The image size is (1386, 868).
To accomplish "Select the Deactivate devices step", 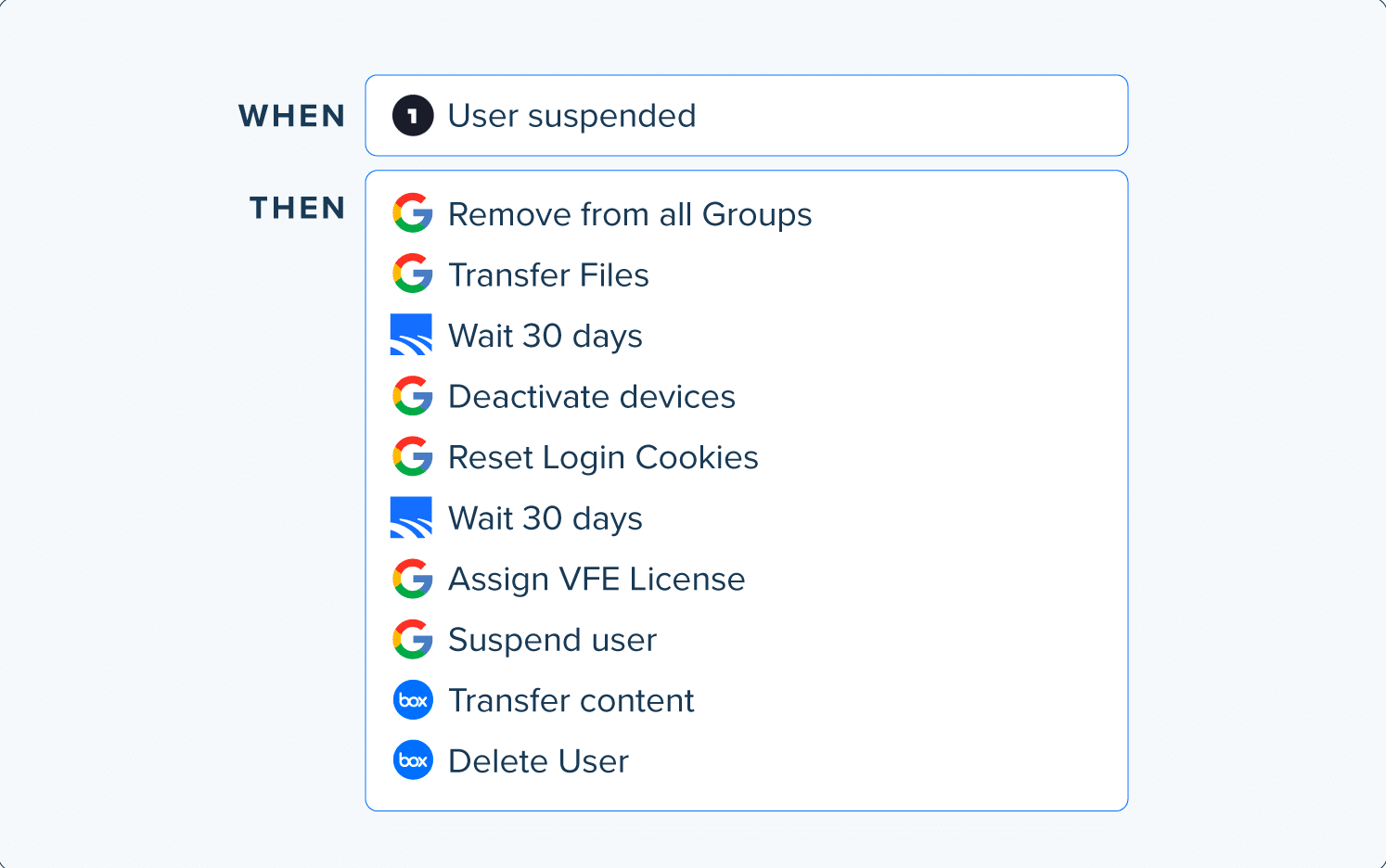I will 592,397.
